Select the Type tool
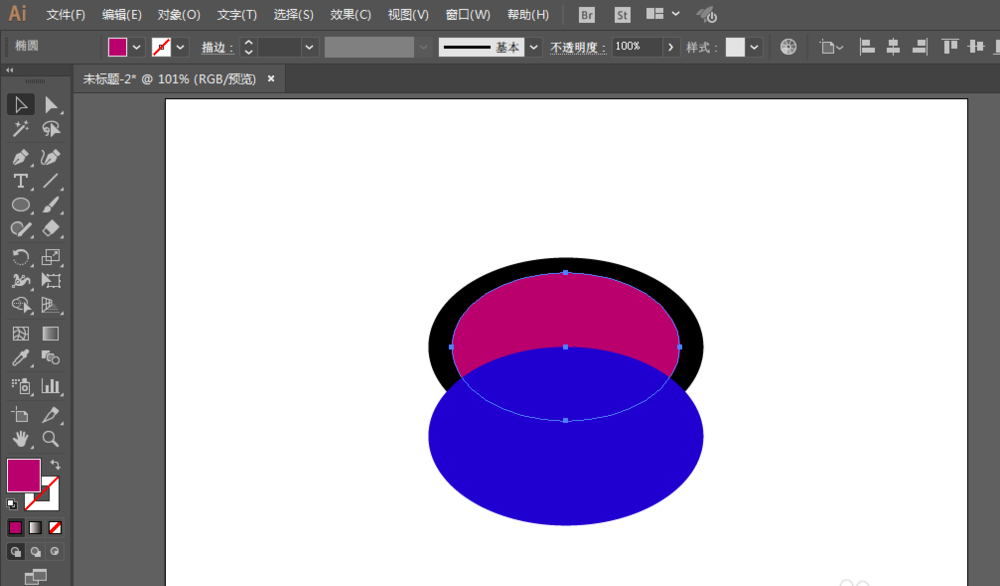Image resolution: width=1000 pixels, height=586 pixels. 20,181
